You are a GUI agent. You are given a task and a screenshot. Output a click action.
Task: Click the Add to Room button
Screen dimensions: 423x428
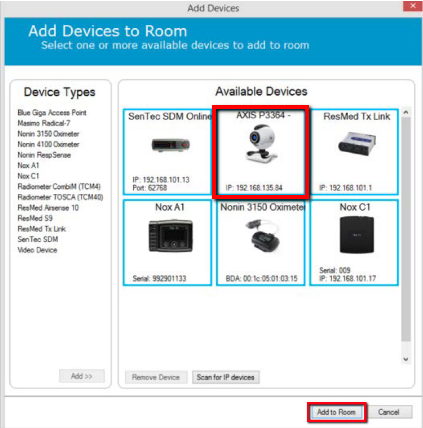[x=336, y=412]
